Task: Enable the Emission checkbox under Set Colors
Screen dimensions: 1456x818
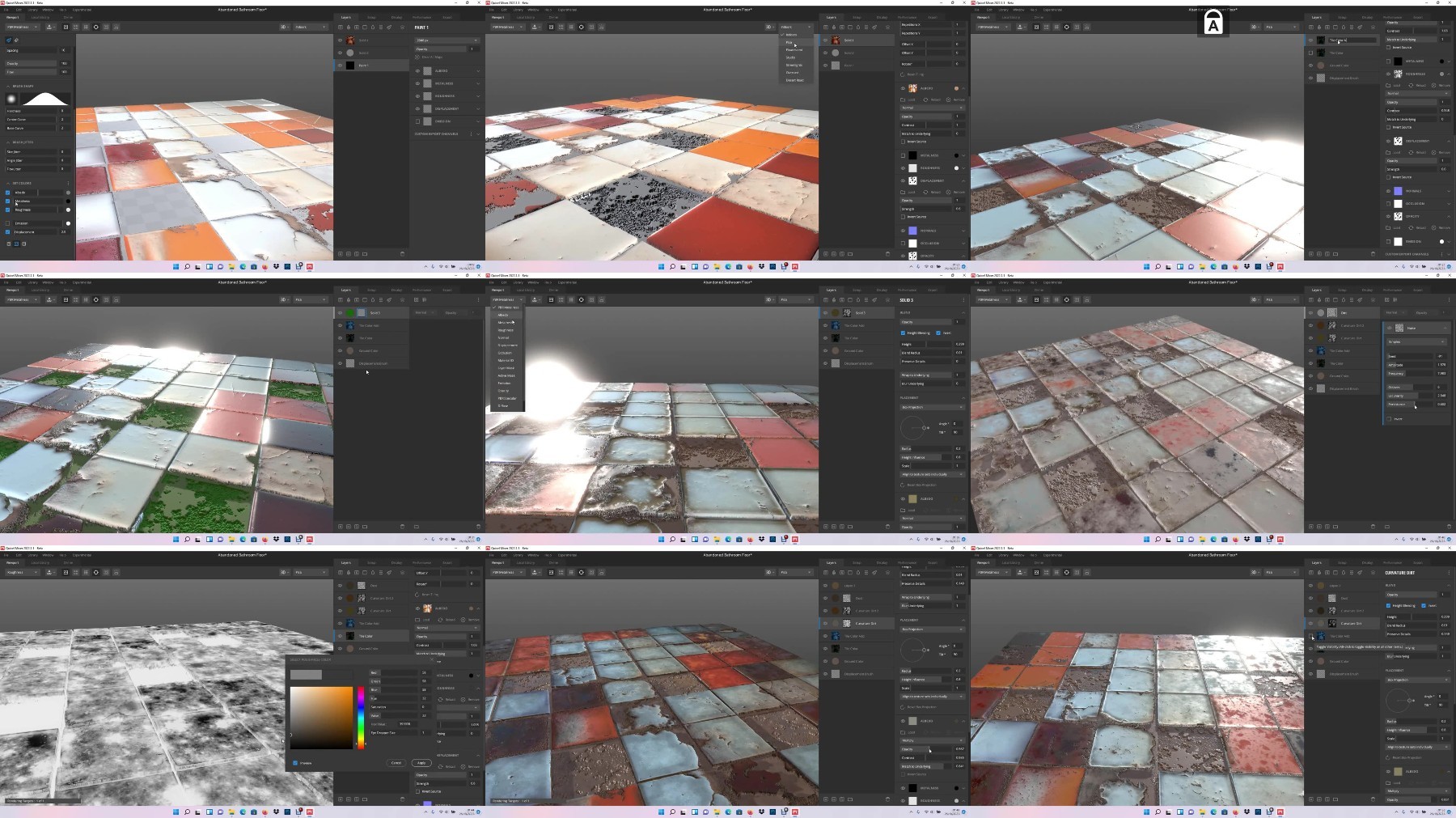Action: click(7, 223)
